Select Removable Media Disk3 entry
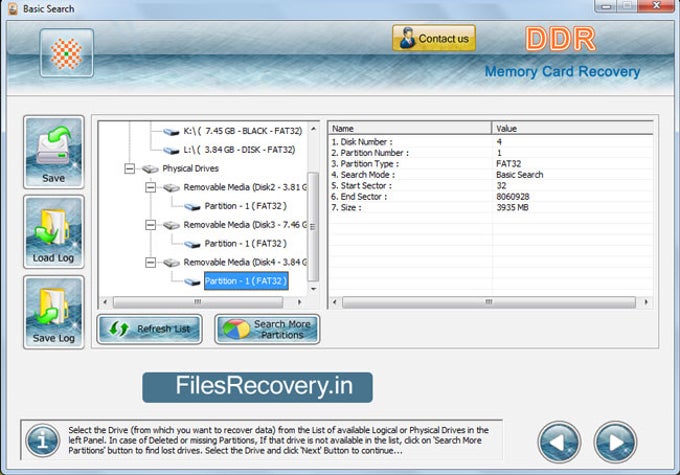 pyautogui.click(x=245, y=225)
